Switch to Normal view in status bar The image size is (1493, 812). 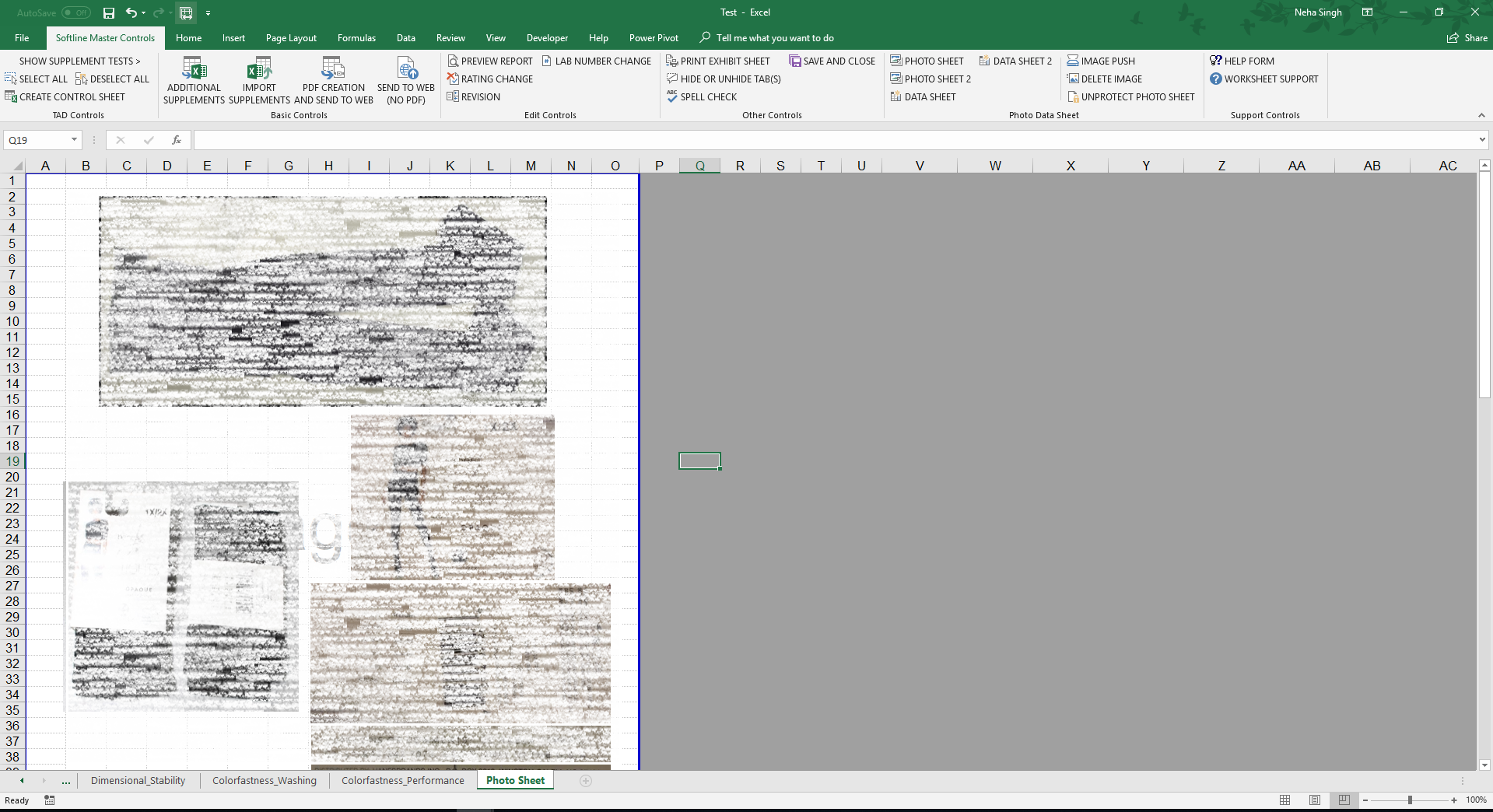[1284, 800]
